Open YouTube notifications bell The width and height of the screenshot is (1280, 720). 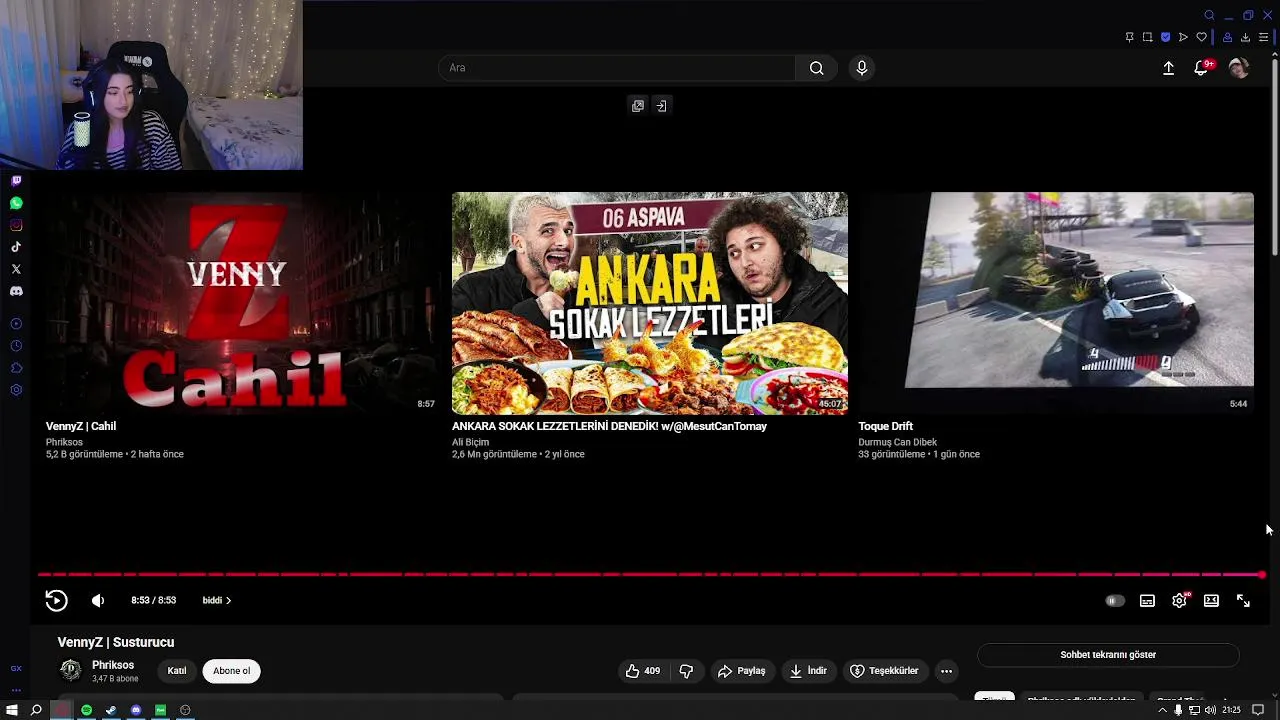tap(1201, 68)
